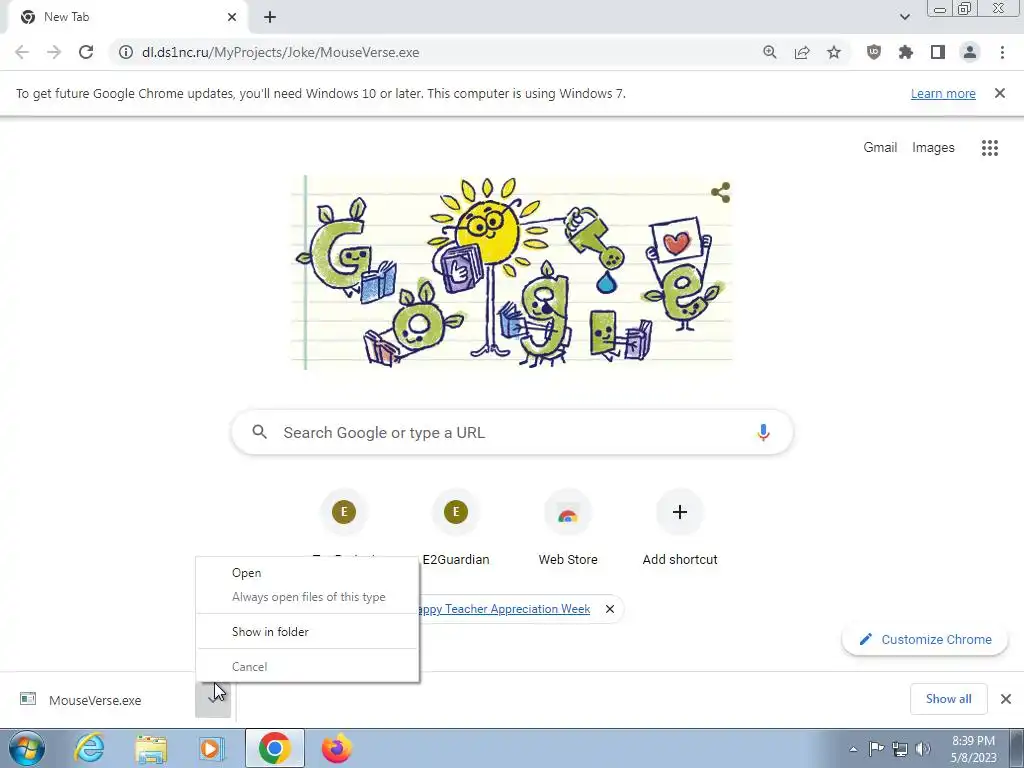This screenshot has width=1024, height=768.
Task: Dismiss the Teacher Appreciation Week promo
Action: (610, 609)
